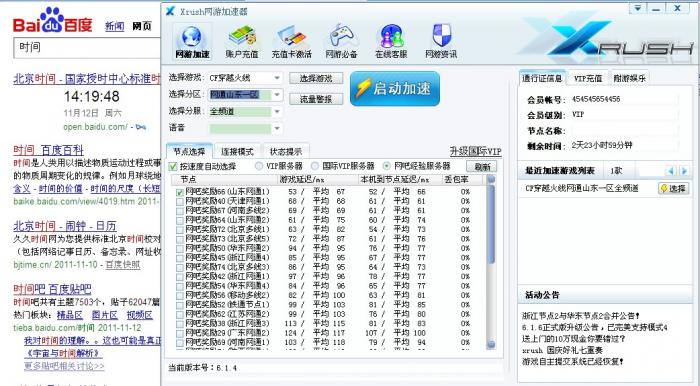Check node 网吧奖励50 (华东网通2)
Screen dimensions: 700x386
click(180, 249)
